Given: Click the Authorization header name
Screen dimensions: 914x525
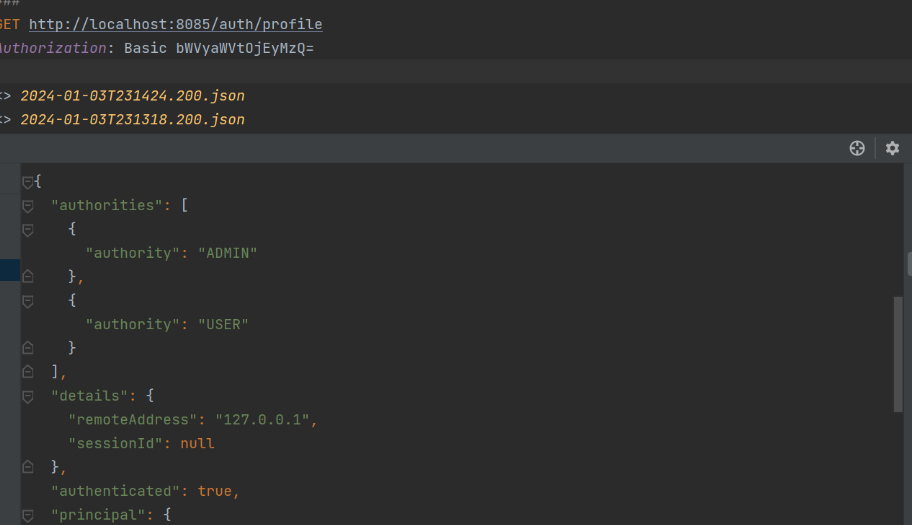Looking at the screenshot, I should click(x=53, y=48).
